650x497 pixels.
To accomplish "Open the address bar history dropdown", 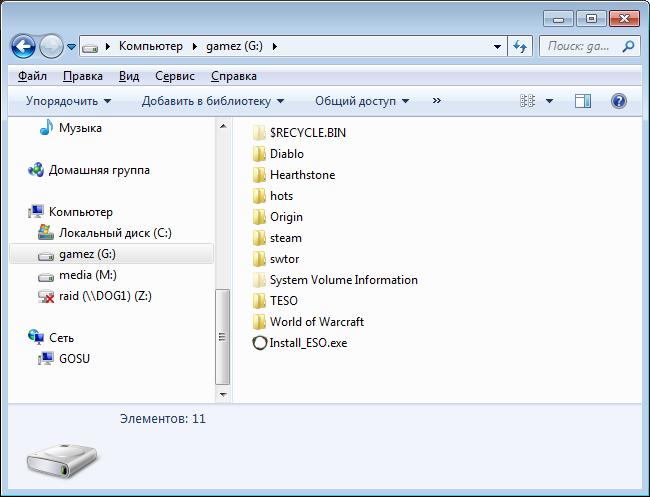I will point(497,47).
